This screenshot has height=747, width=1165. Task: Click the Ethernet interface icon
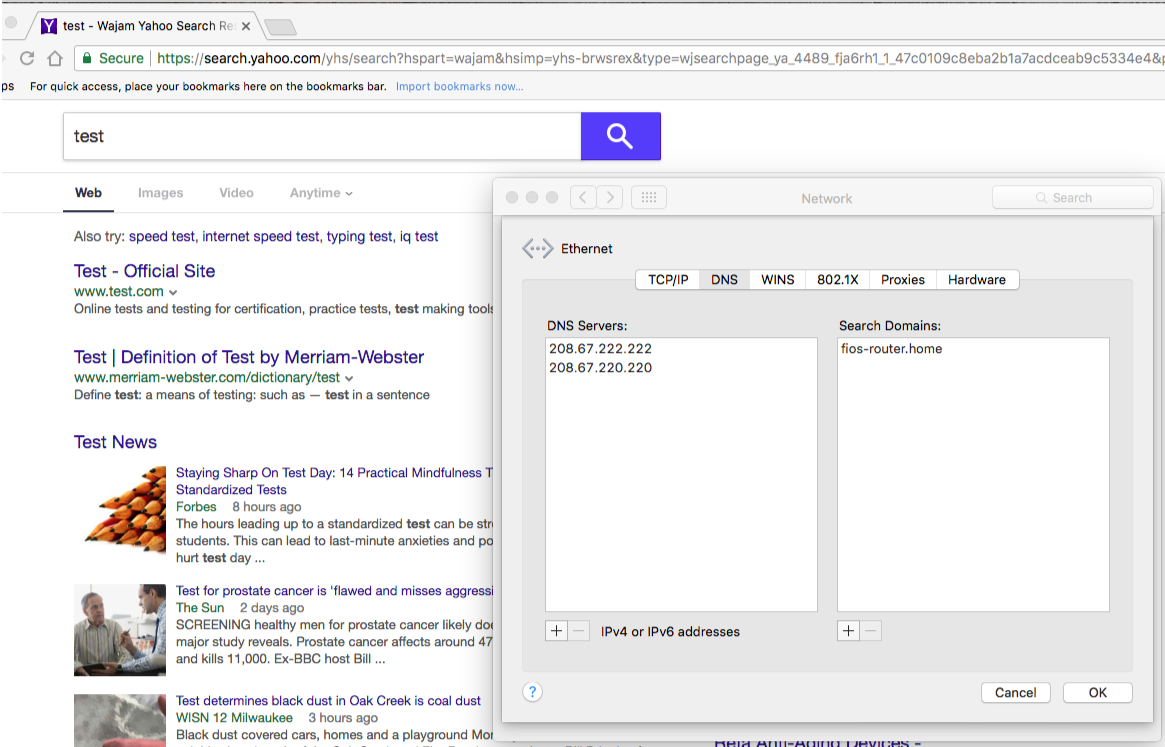[537, 248]
